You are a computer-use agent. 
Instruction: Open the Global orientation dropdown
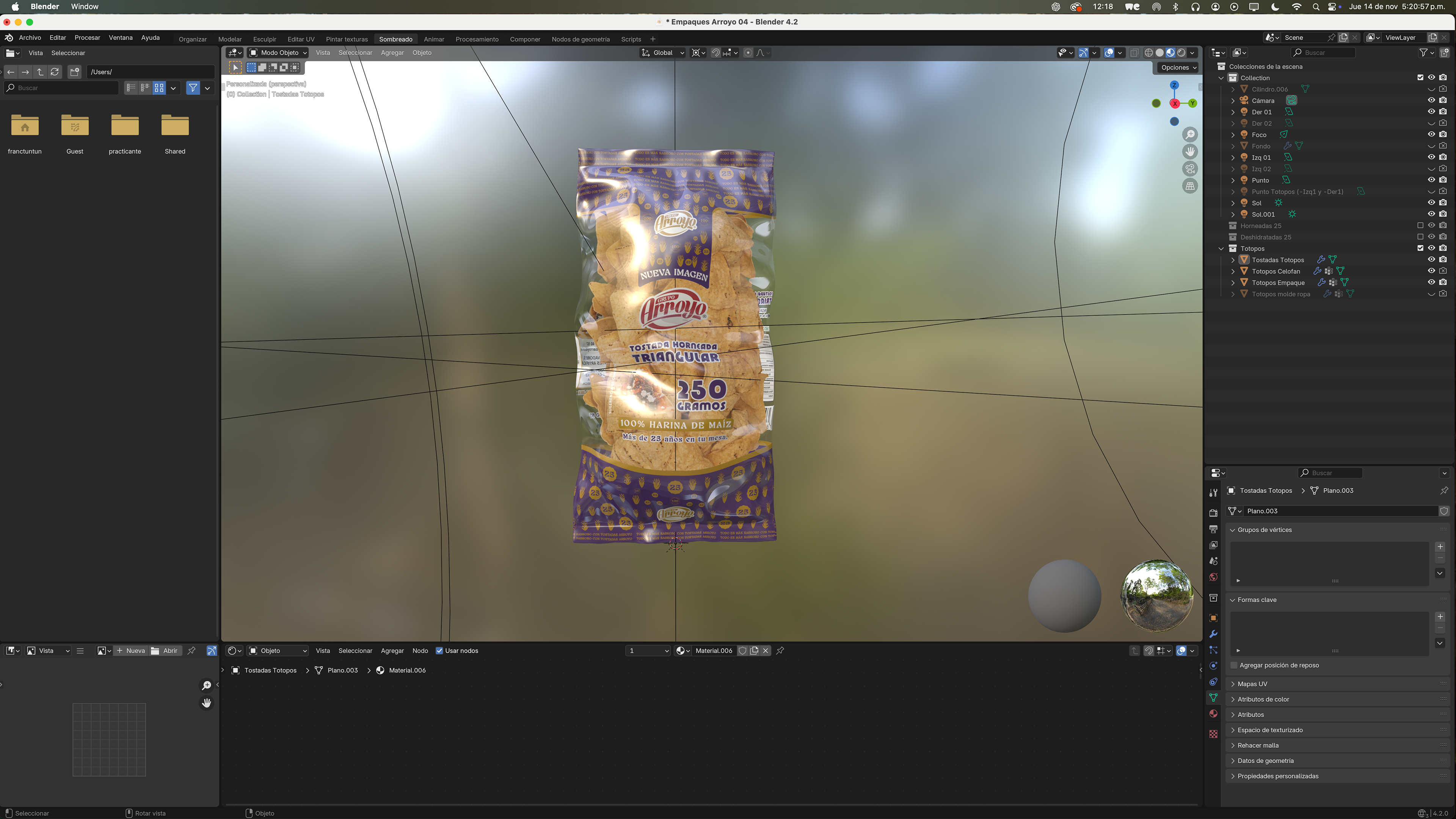pos(662,53)
